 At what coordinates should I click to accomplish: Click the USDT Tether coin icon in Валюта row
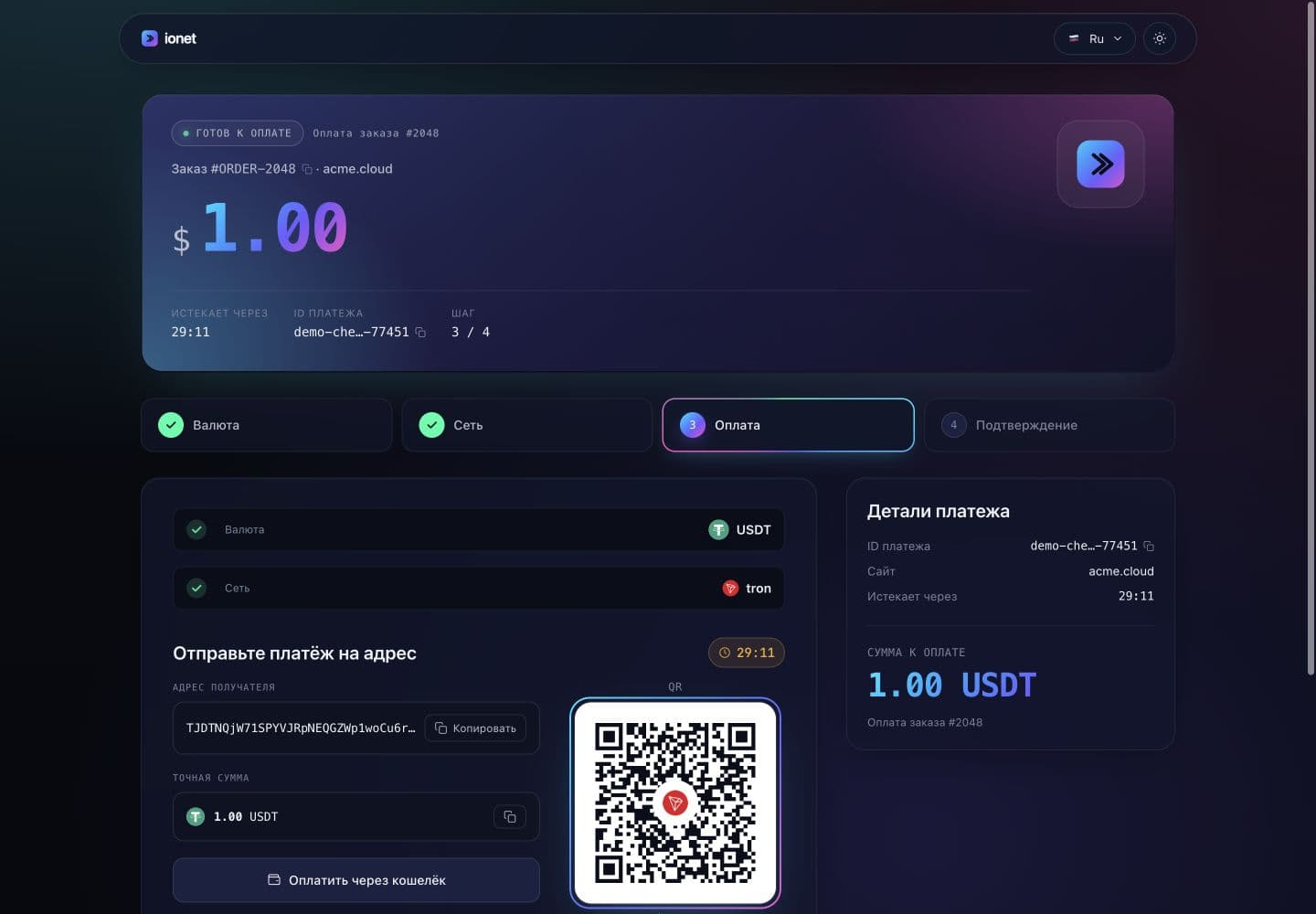click(x=719, y=529)
